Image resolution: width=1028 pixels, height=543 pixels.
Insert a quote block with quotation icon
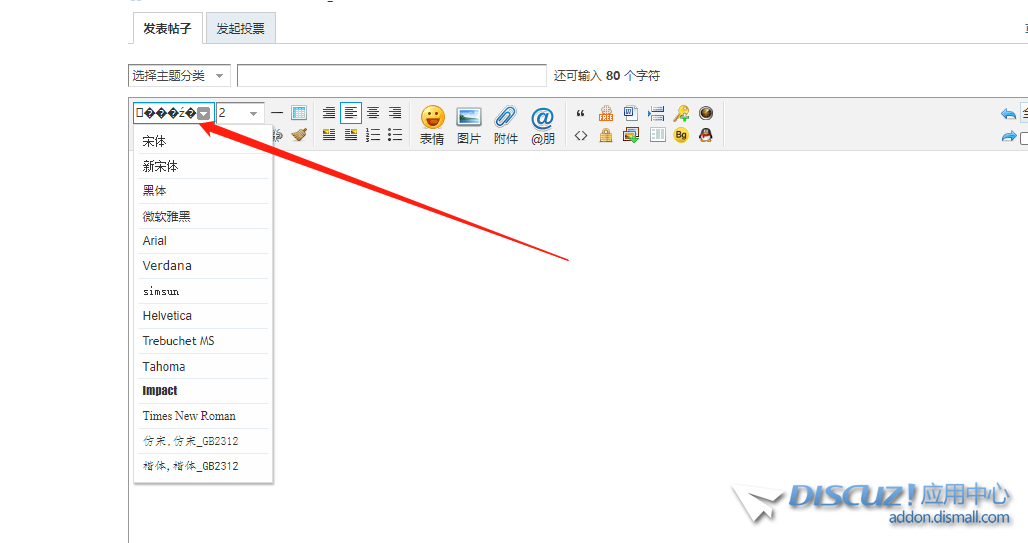pos(581,114)
